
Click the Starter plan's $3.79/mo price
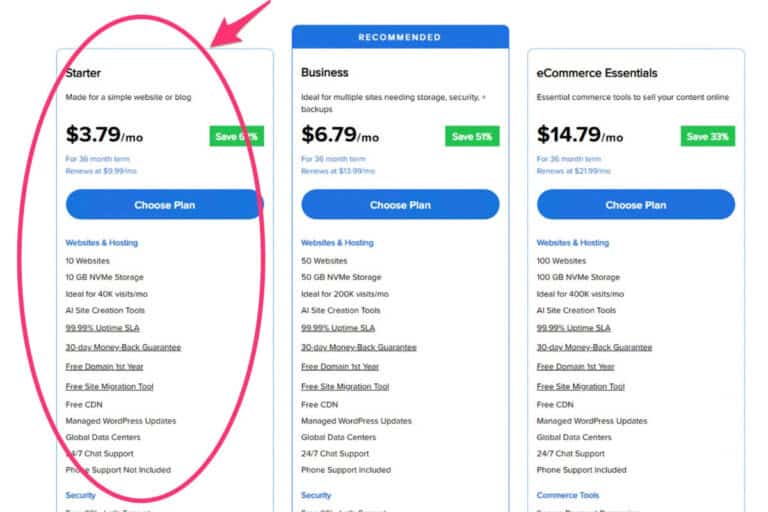(104, 135)
